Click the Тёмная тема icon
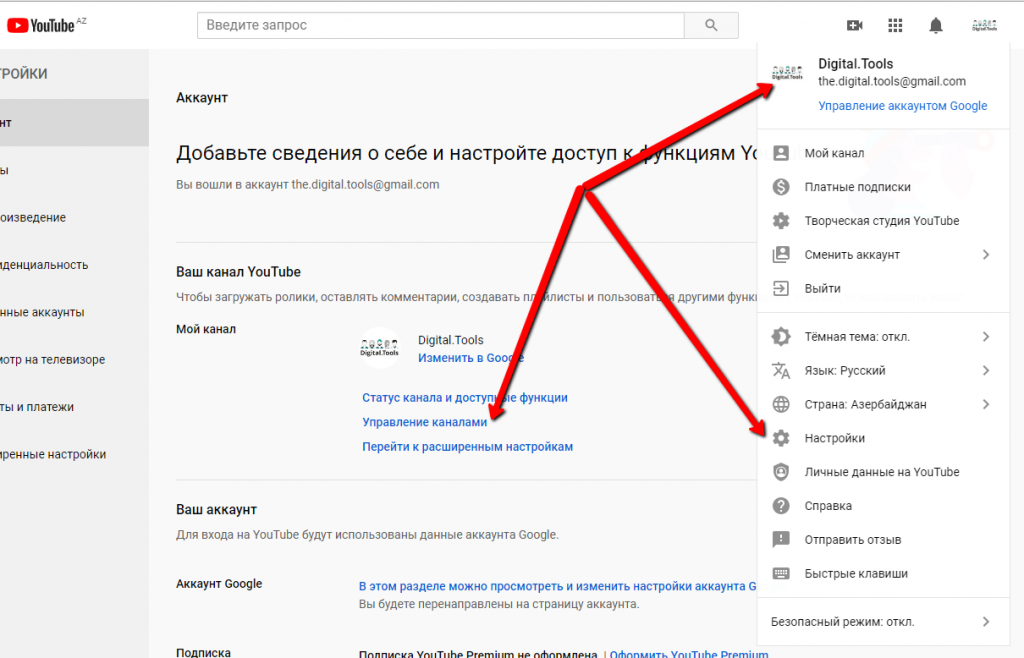The image size is (1024, 658). tap(781, 337)
